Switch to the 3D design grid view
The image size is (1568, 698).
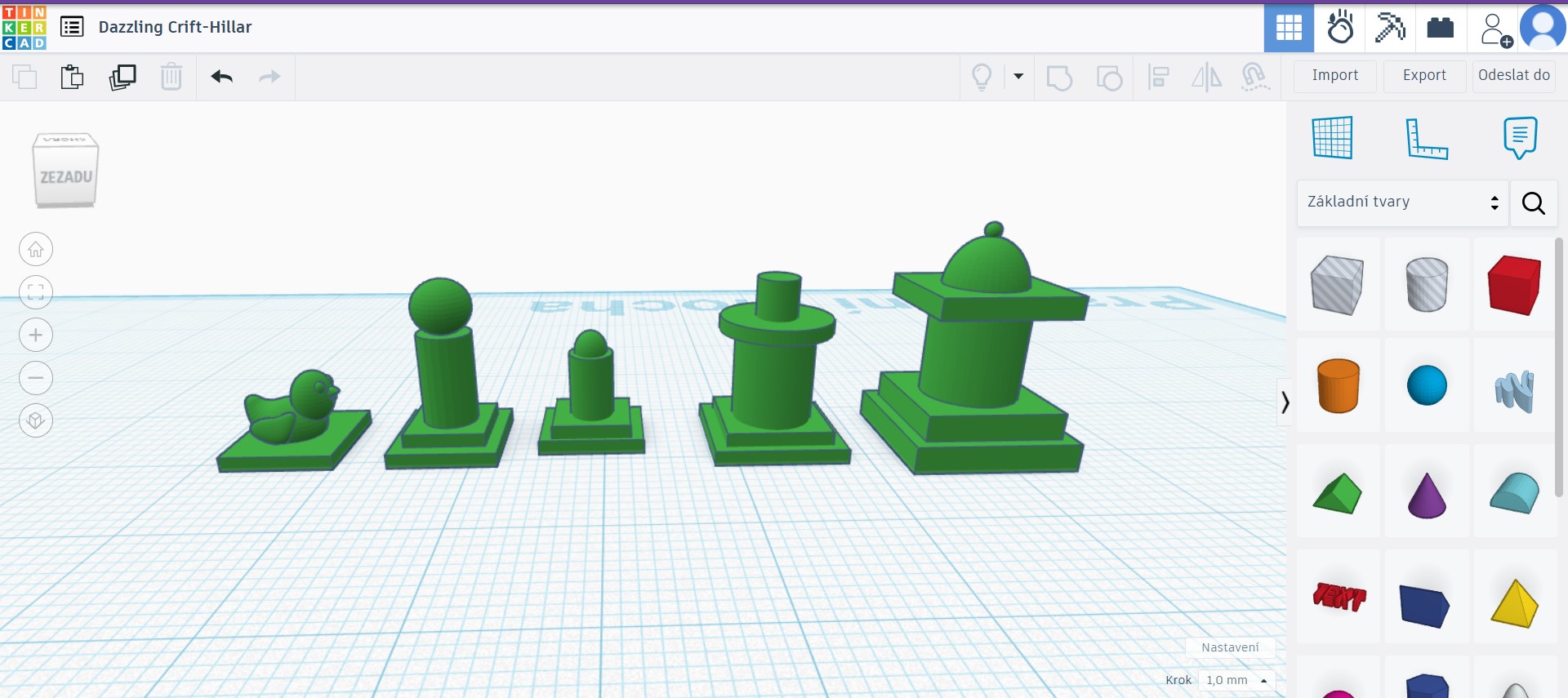pos(1289,28)
